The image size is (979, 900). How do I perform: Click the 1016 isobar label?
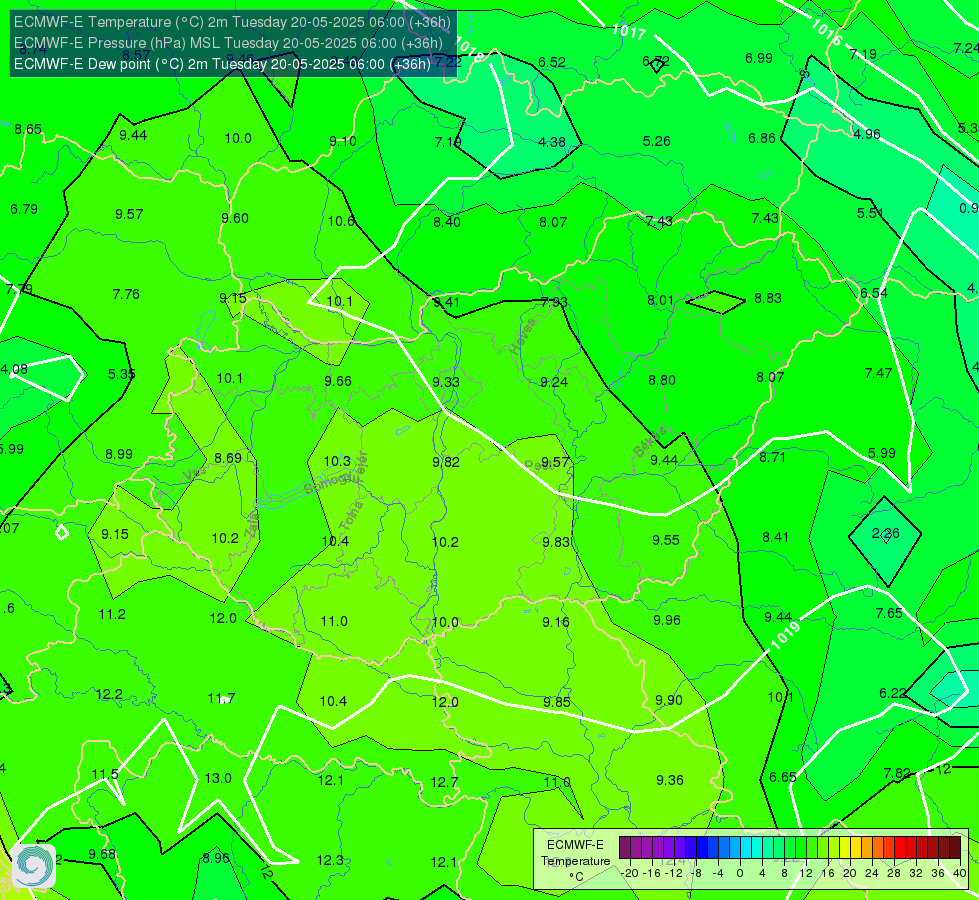(827, 31)
